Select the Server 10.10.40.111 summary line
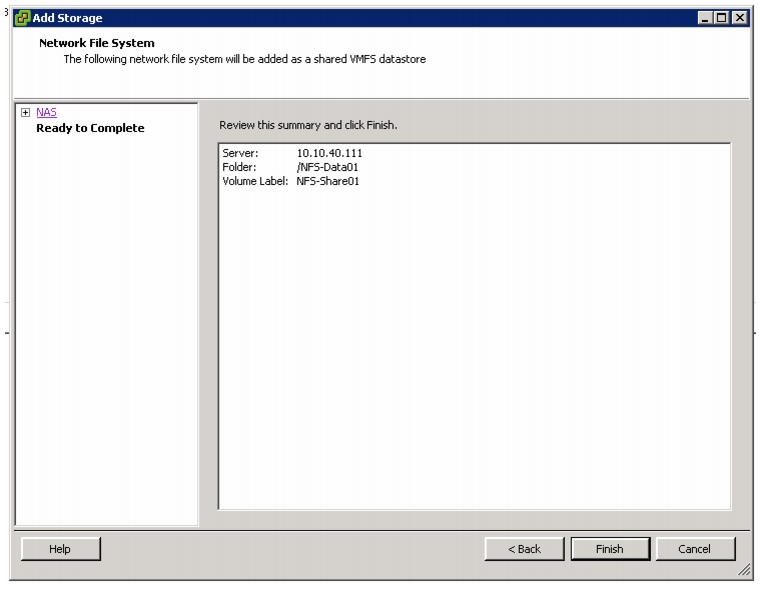763x592 pixels. pos(292,153)
